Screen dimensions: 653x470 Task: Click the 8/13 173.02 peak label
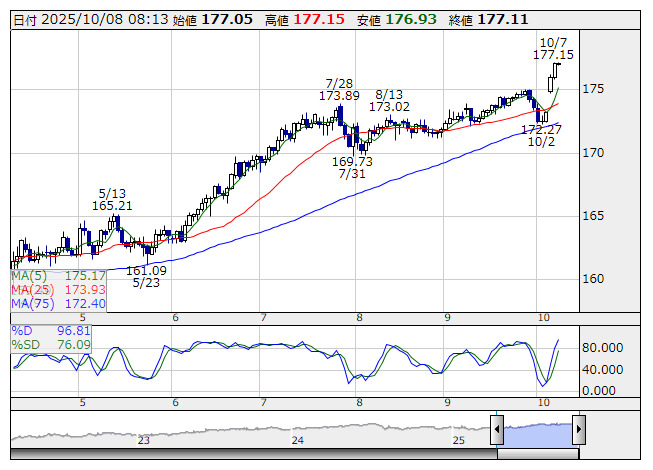(389, 100)
